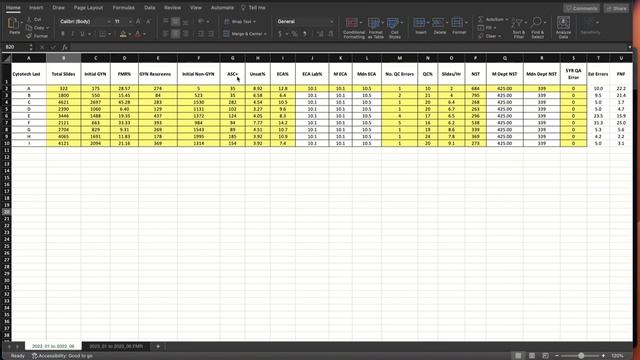640x360 pixels.
Task: Open Find & Select menu
Action: 537,28
